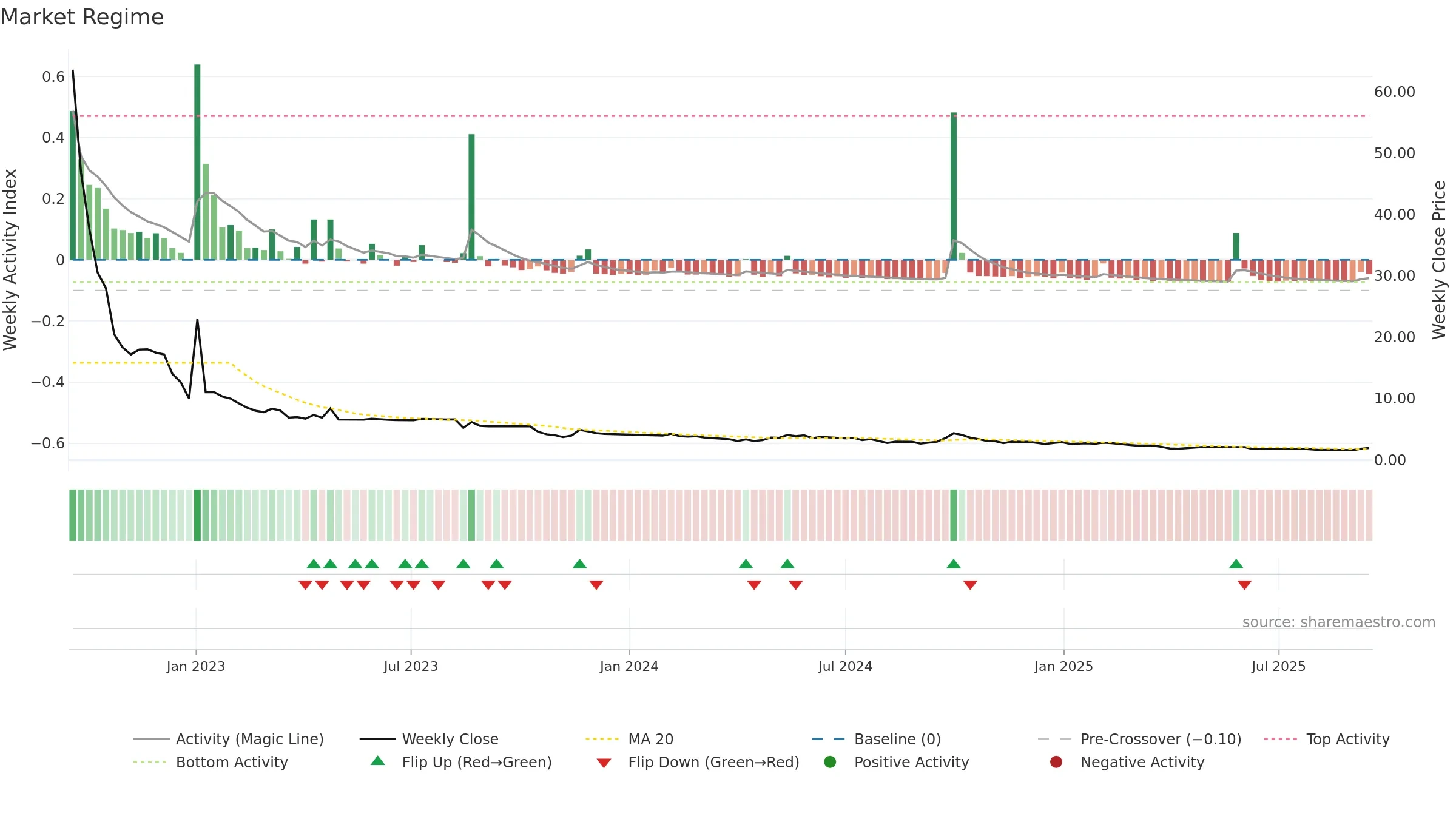1456x819 pixels.
Task: Click the source: sharemaestro.com text
Action: [1339, 622]
